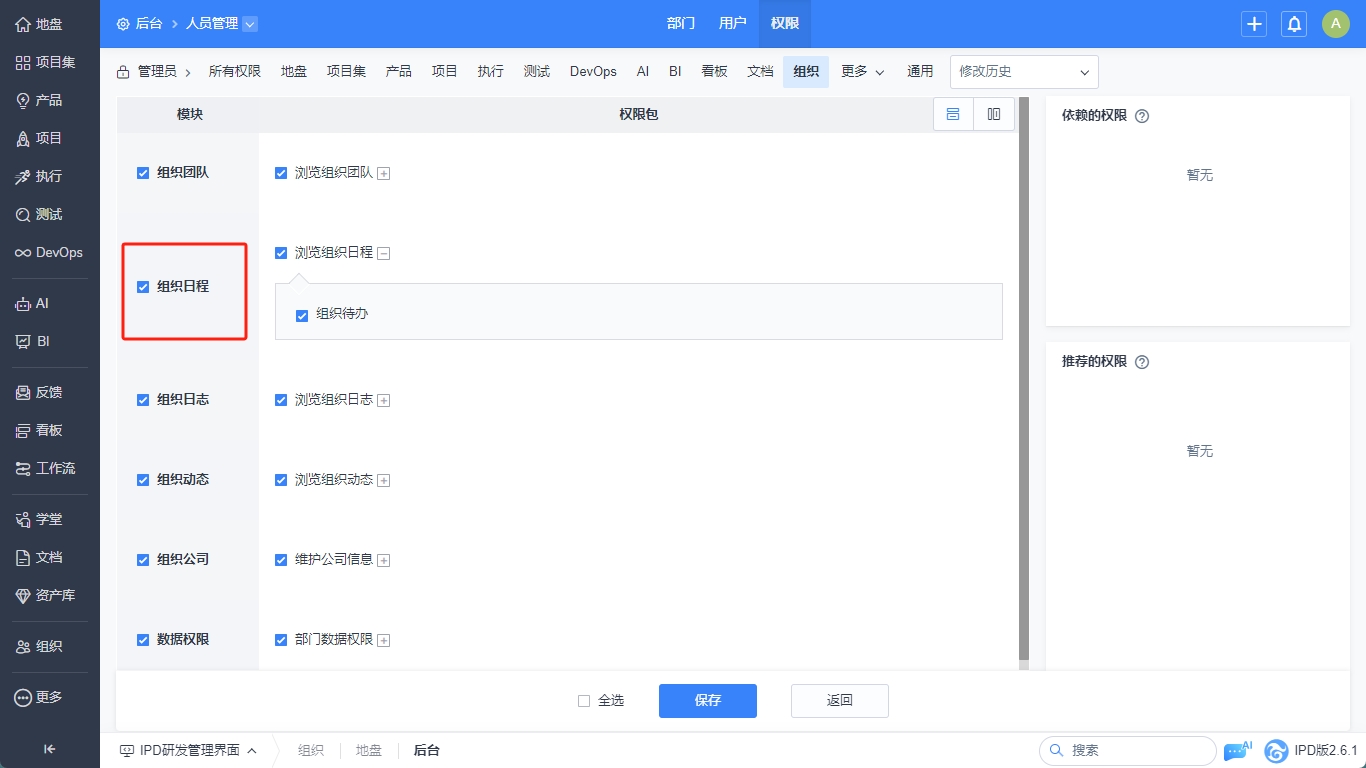Click the 保存 button
Screen dimensions: 1366x768
point(707,701)
